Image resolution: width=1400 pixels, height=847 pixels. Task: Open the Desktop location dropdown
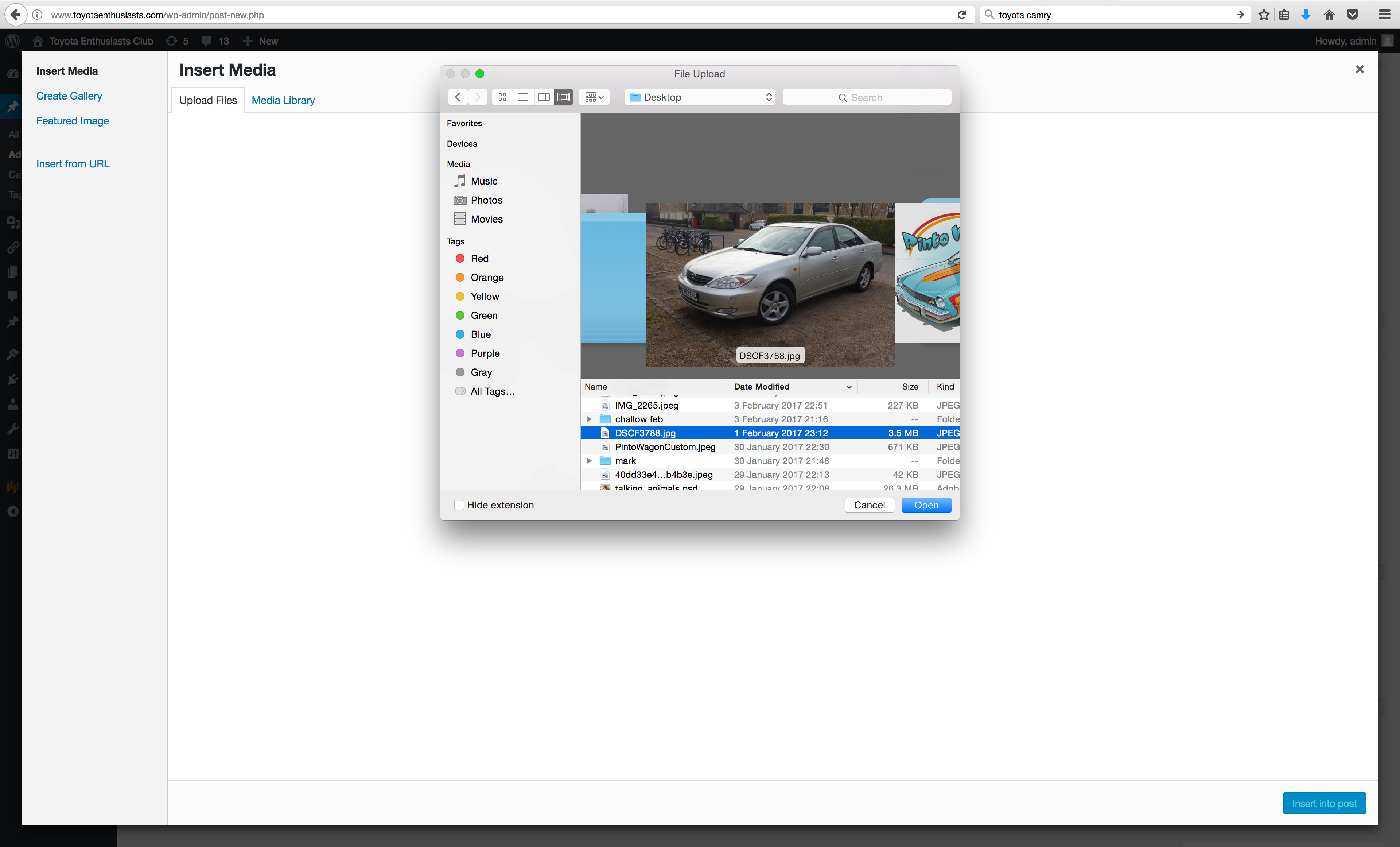coord(701,97)
